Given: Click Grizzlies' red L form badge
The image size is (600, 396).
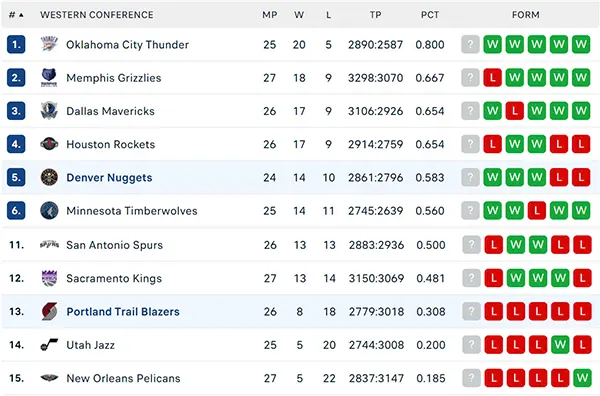Looking at the screenshot, I should (x=492, y=78).
